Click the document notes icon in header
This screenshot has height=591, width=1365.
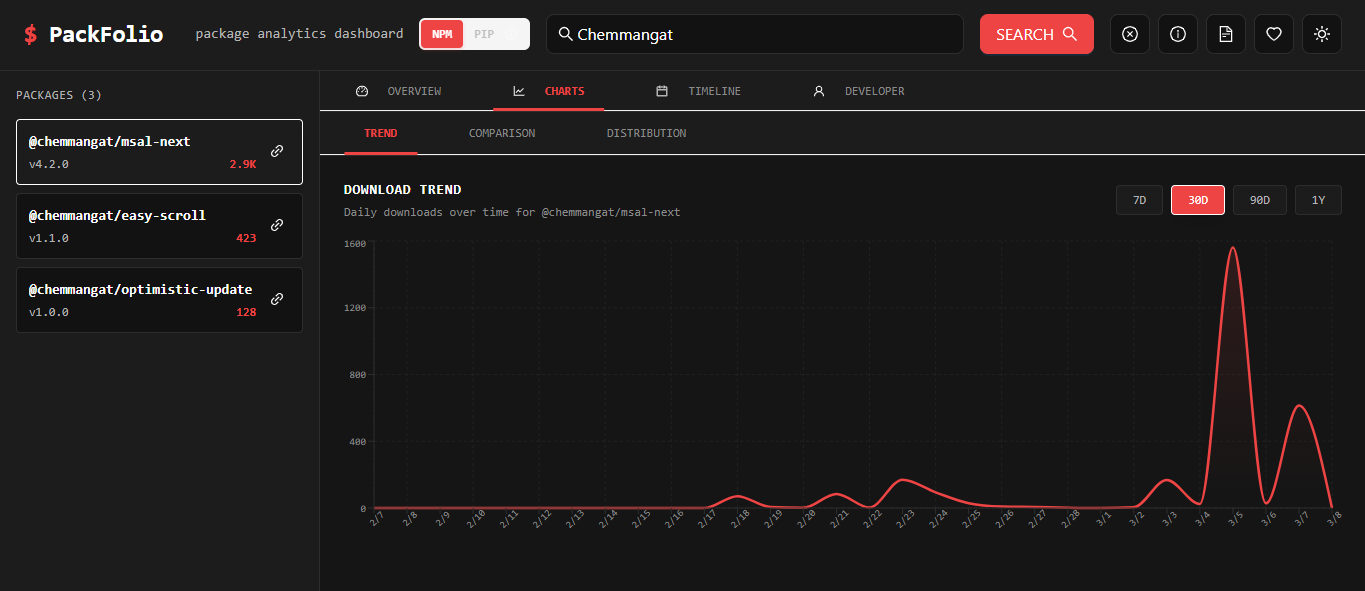(1225, 33)
